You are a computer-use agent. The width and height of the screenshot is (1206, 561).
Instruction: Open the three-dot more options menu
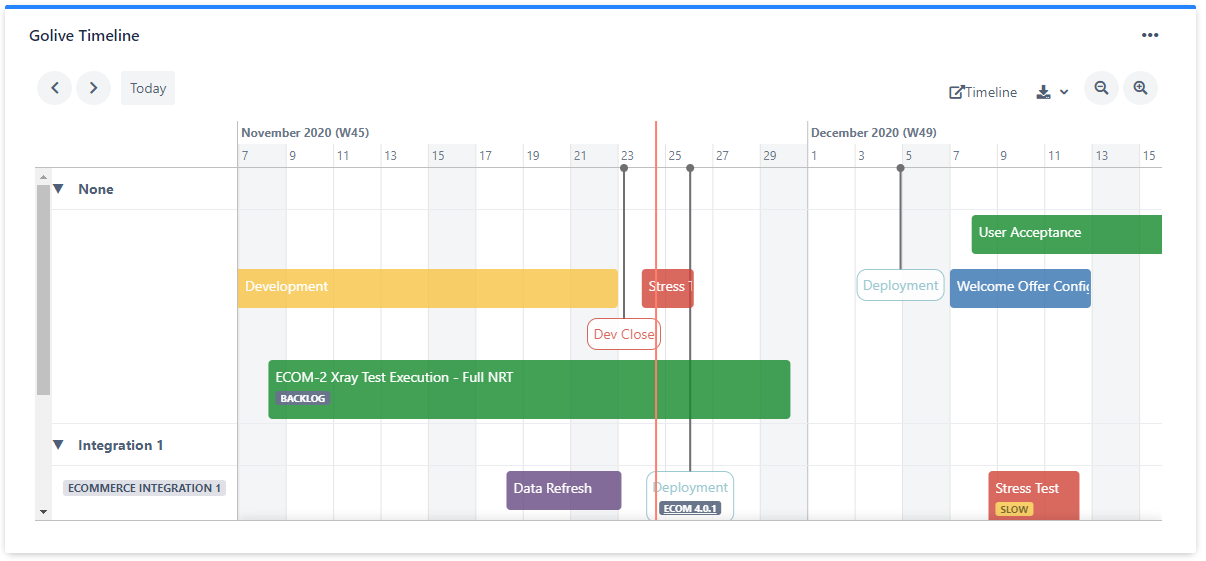click(1150, 36)
